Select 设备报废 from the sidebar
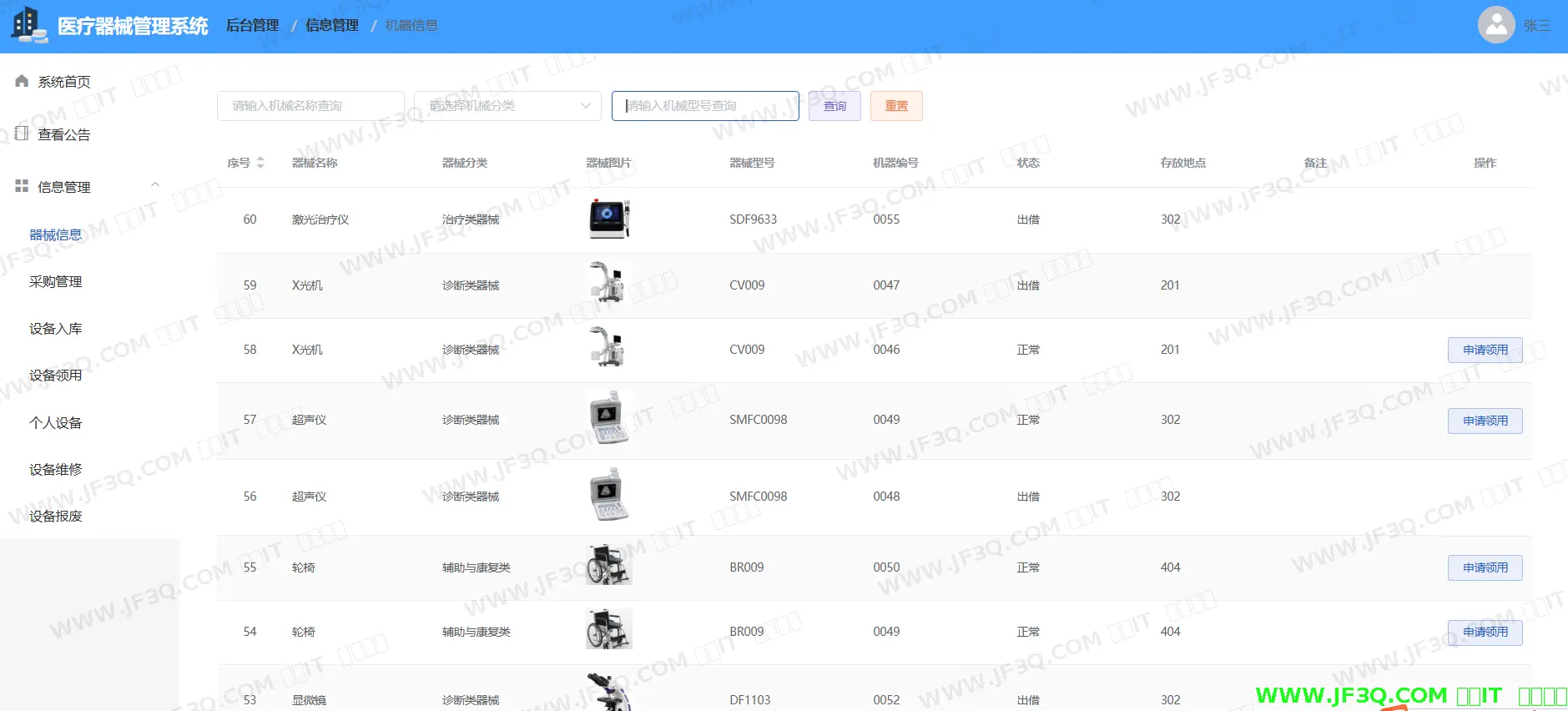The width and height of the screenshot is (1568, 711). click(x=56, y=517)
